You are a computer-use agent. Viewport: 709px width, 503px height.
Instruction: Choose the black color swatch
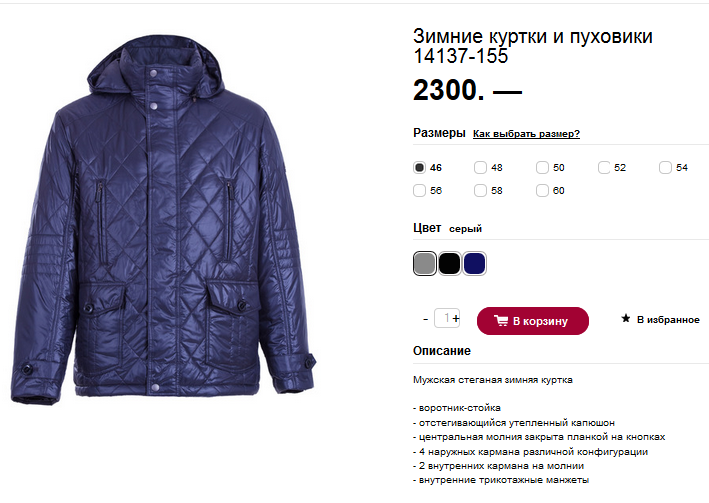pyautogui.click(x=449, y=263)
